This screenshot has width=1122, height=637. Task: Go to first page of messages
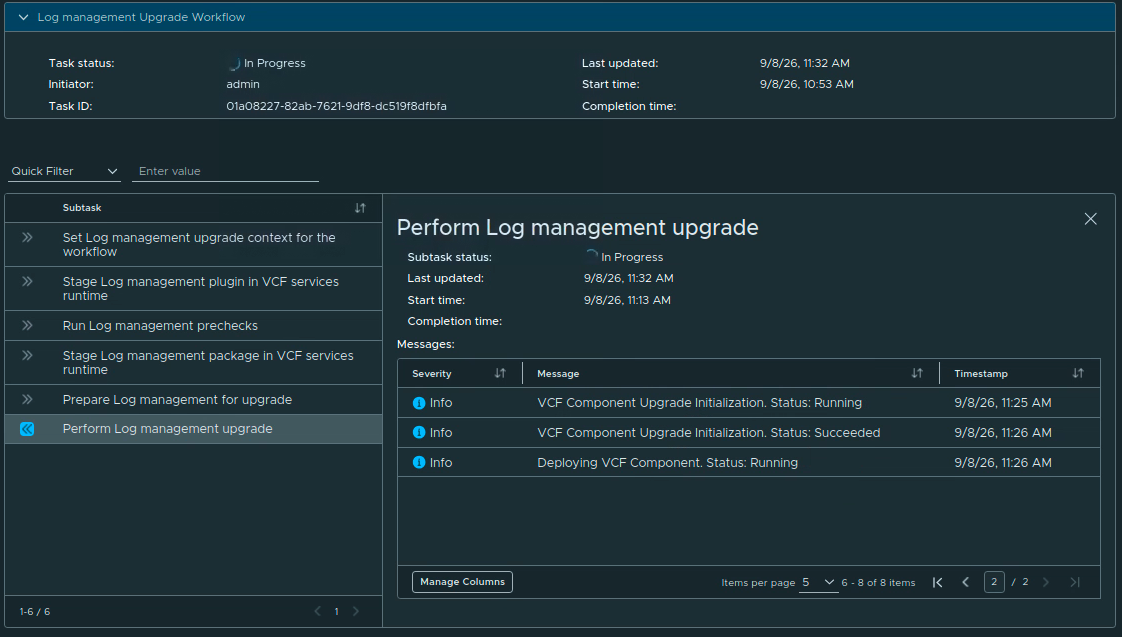click(937, 583)
